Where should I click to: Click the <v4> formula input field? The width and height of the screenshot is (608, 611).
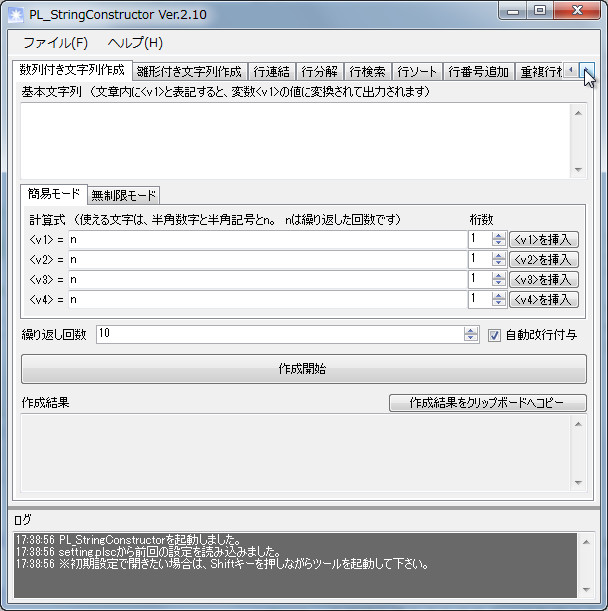click(267, 299)
